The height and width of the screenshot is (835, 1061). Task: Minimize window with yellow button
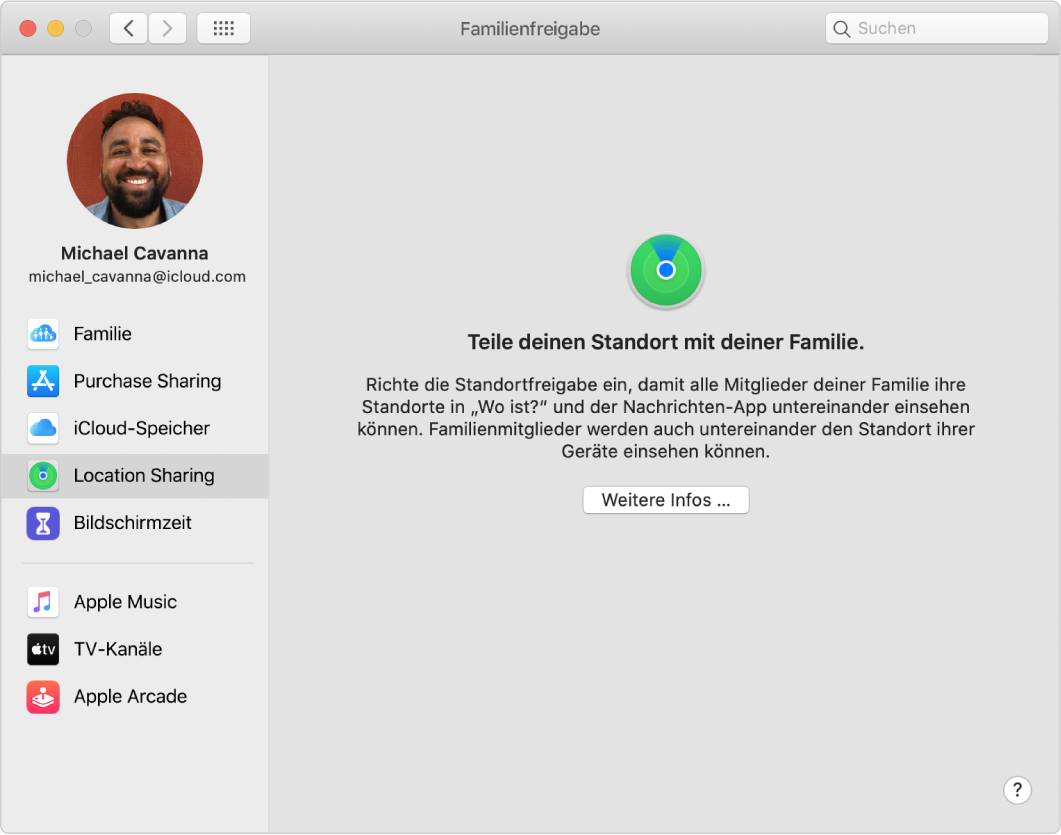pos(55,28)
